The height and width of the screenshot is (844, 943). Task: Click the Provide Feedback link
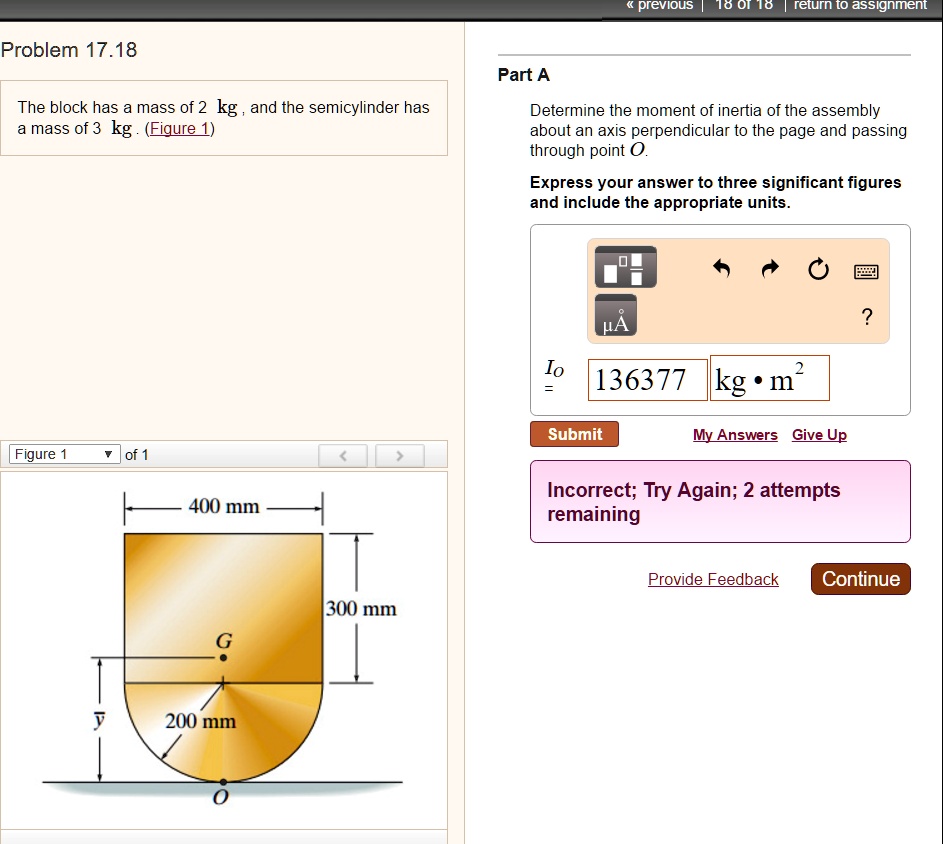pos(713,579)
